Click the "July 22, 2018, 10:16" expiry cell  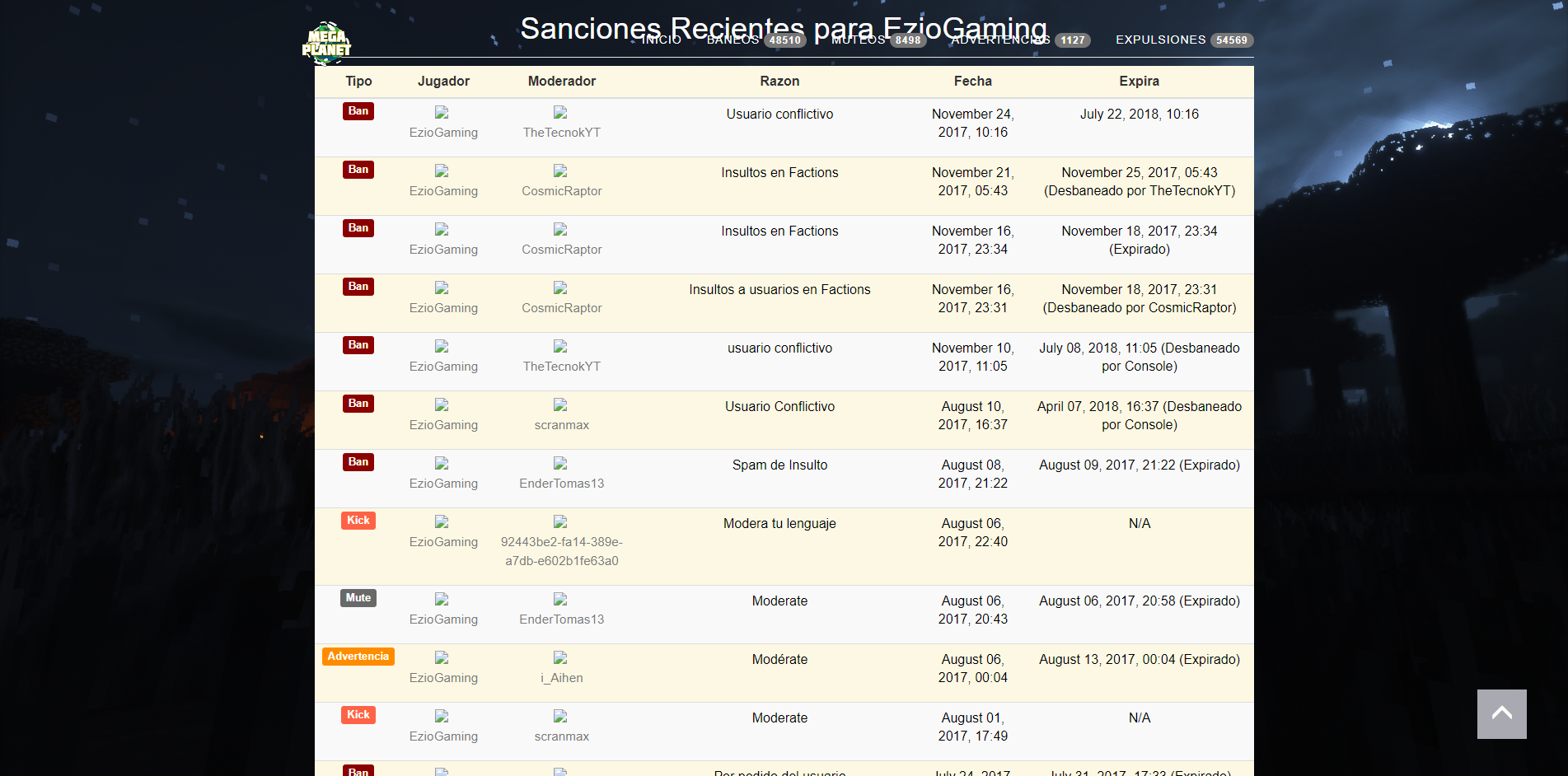point(1140,115)
